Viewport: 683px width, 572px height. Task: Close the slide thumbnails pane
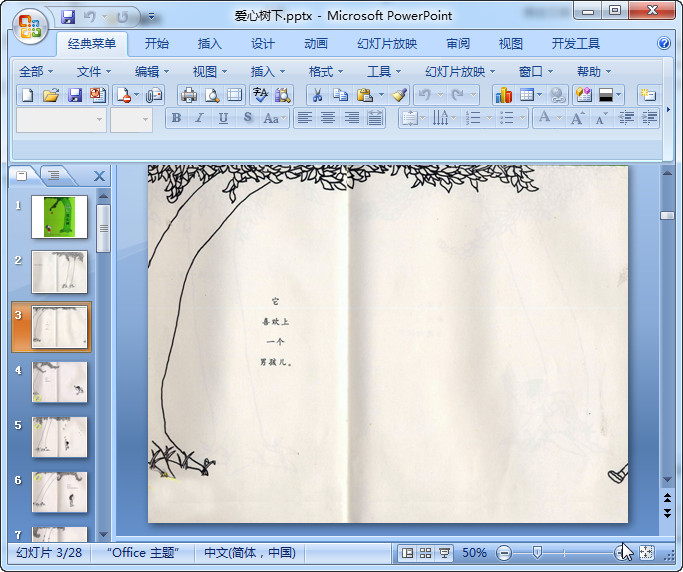pyautogui.click(x=99, y=176)
